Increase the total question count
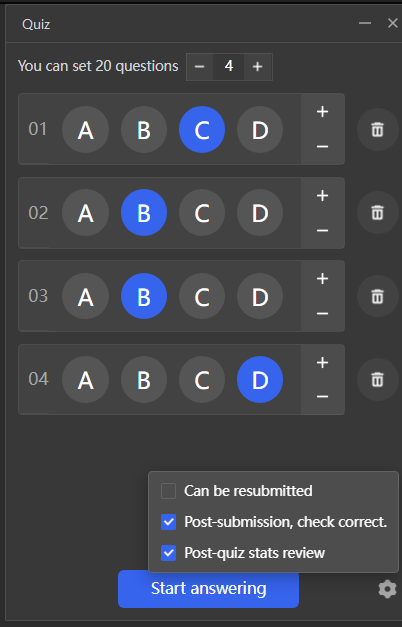 258,66
